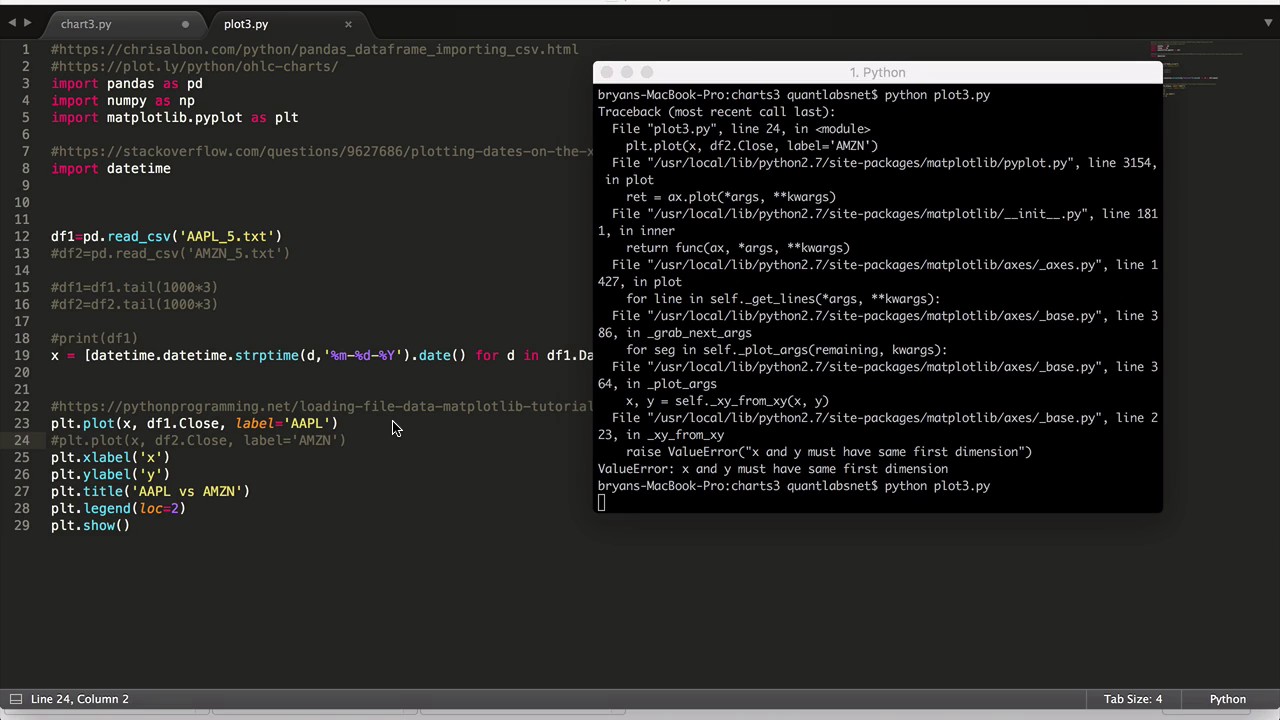Image resolution: width=1280 pixels, height=720 pixels.
Task: Click line number 12 in gutter
Action: (21, 236)
